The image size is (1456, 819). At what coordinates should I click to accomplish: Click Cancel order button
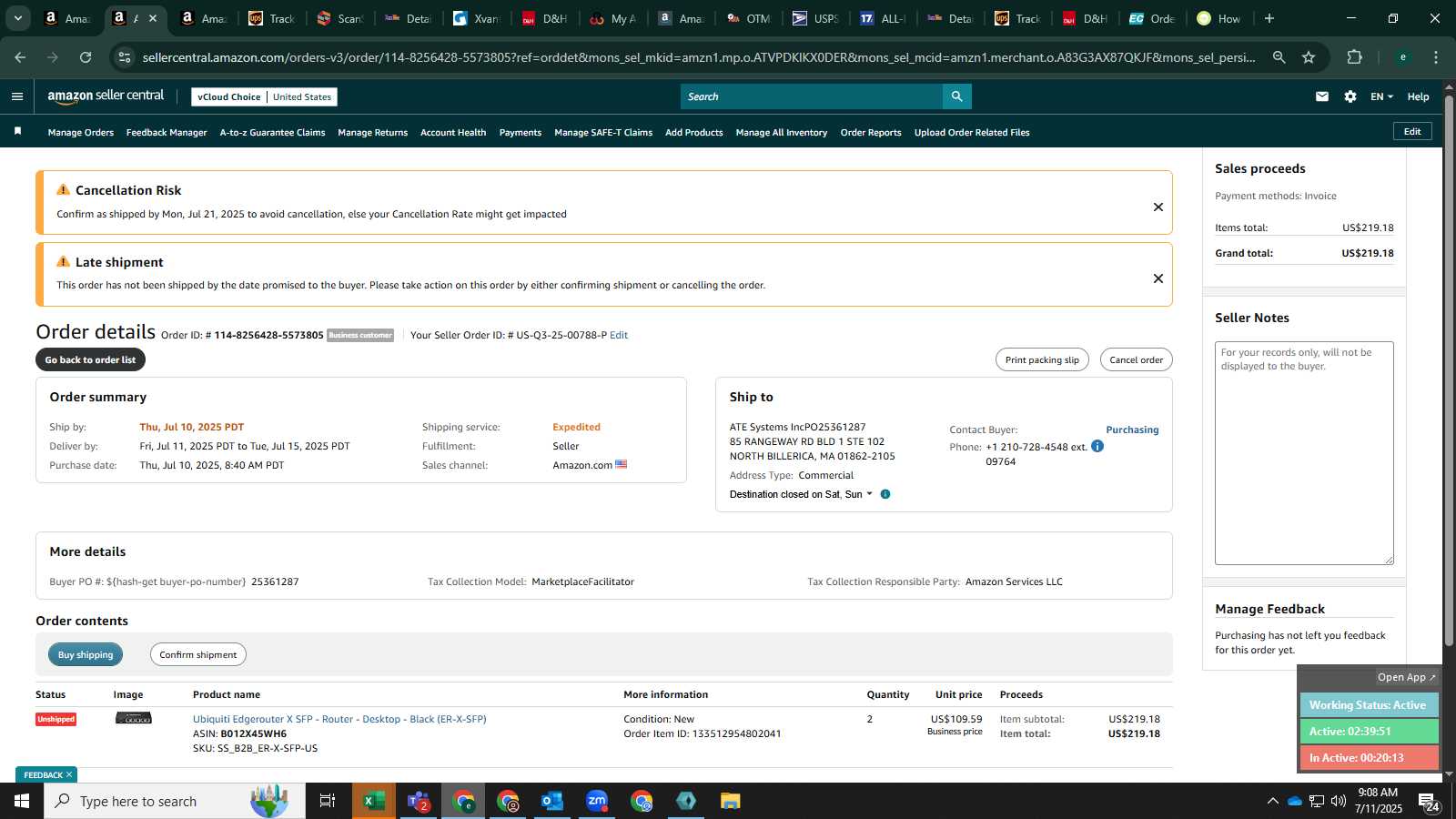1136,359
